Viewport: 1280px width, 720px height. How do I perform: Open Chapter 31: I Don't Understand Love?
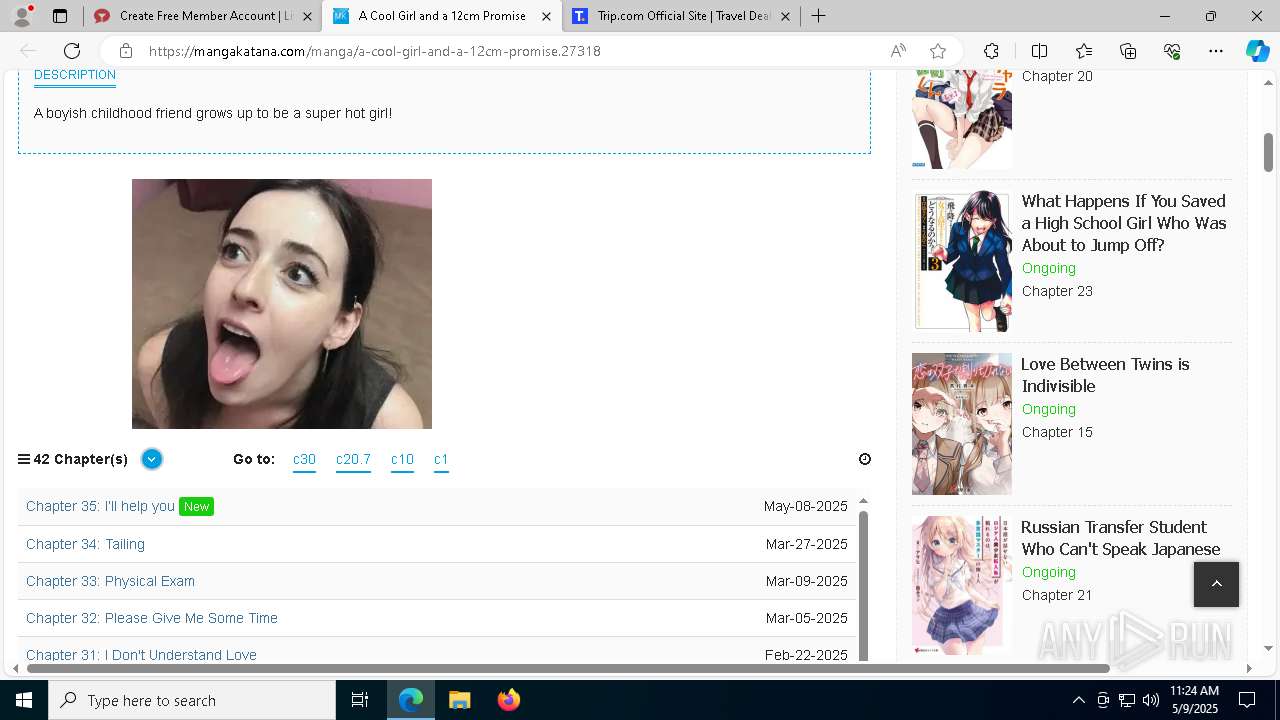pos(141,655)
